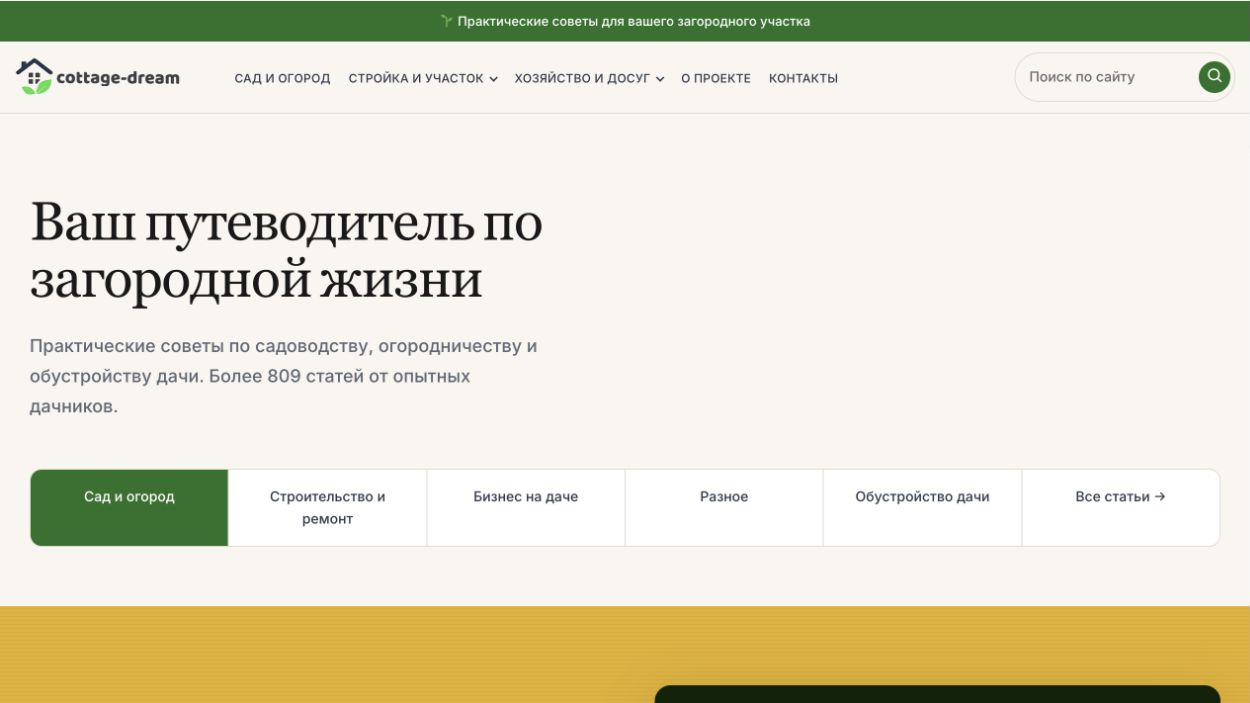Open the Обустройство дачи category tab
Viewport: 1250px width, 703px height.
click(922, 508)
